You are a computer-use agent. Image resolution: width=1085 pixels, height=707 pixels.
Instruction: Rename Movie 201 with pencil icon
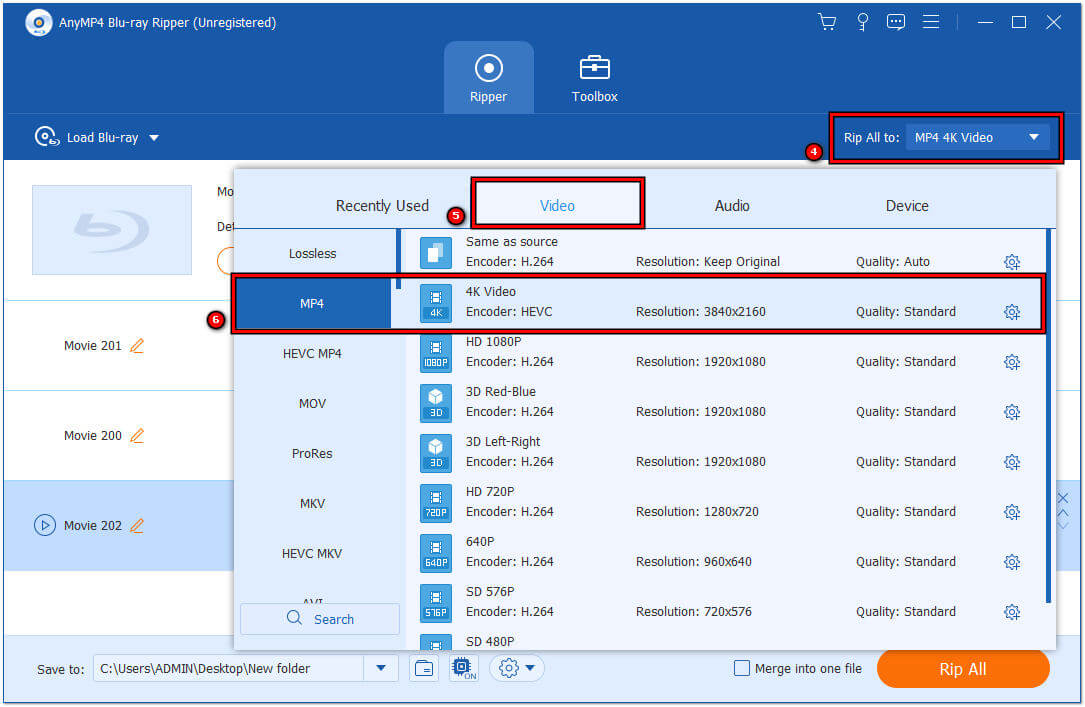coord(137,345)
